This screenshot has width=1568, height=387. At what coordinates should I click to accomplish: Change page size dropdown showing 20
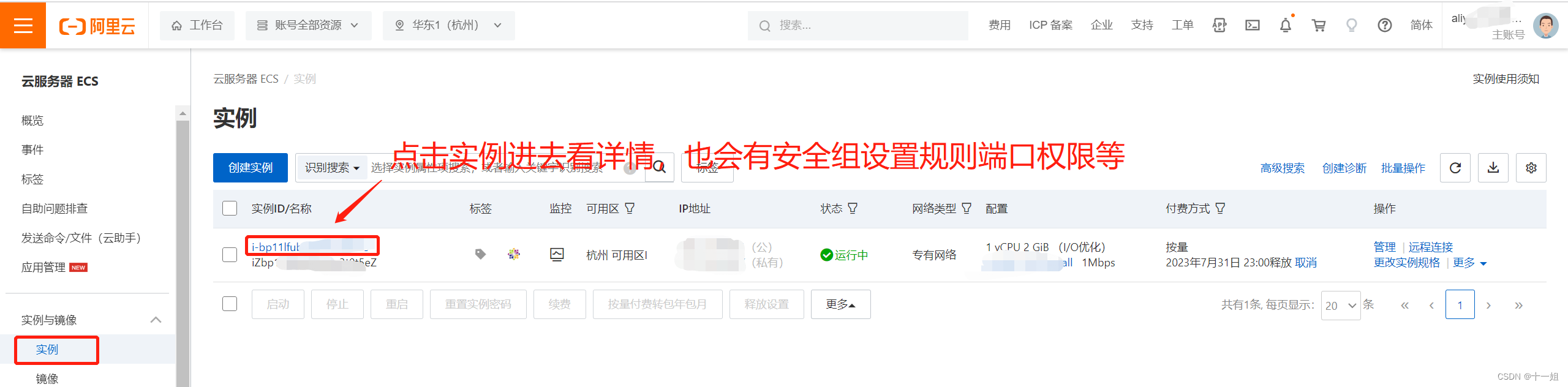point(1341,305)
